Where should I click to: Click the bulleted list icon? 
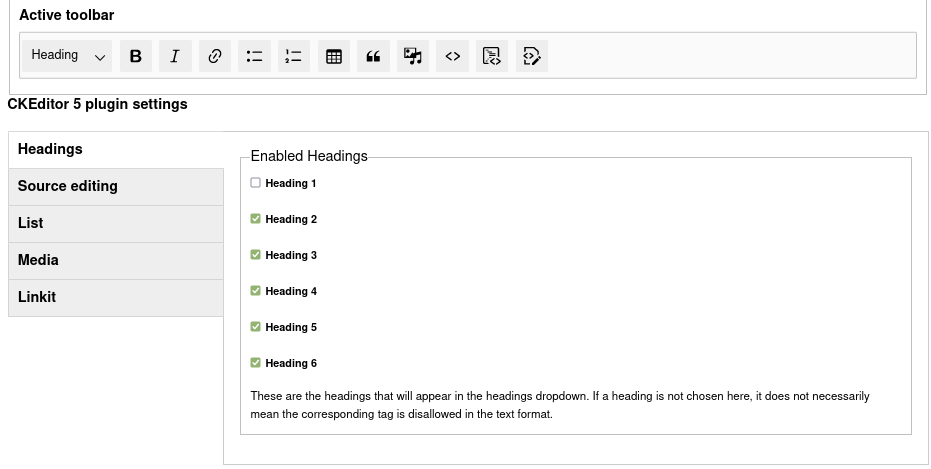click(254, 56)
